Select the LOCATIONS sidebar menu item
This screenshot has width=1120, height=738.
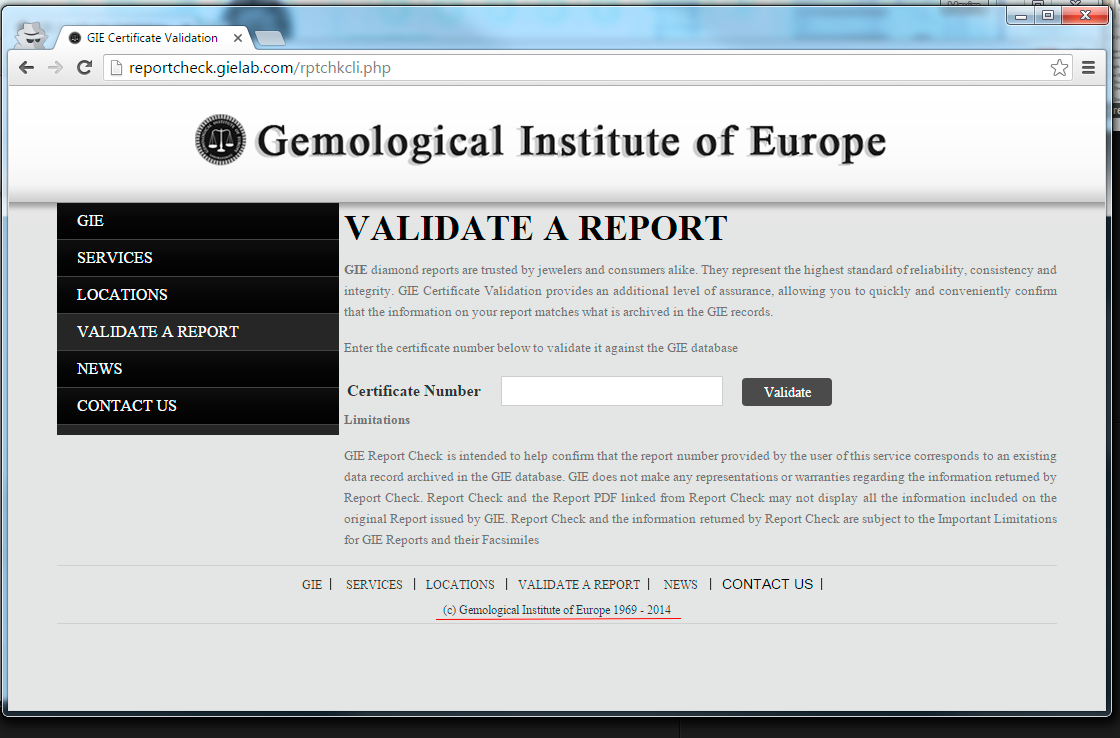tap(122, 294)
